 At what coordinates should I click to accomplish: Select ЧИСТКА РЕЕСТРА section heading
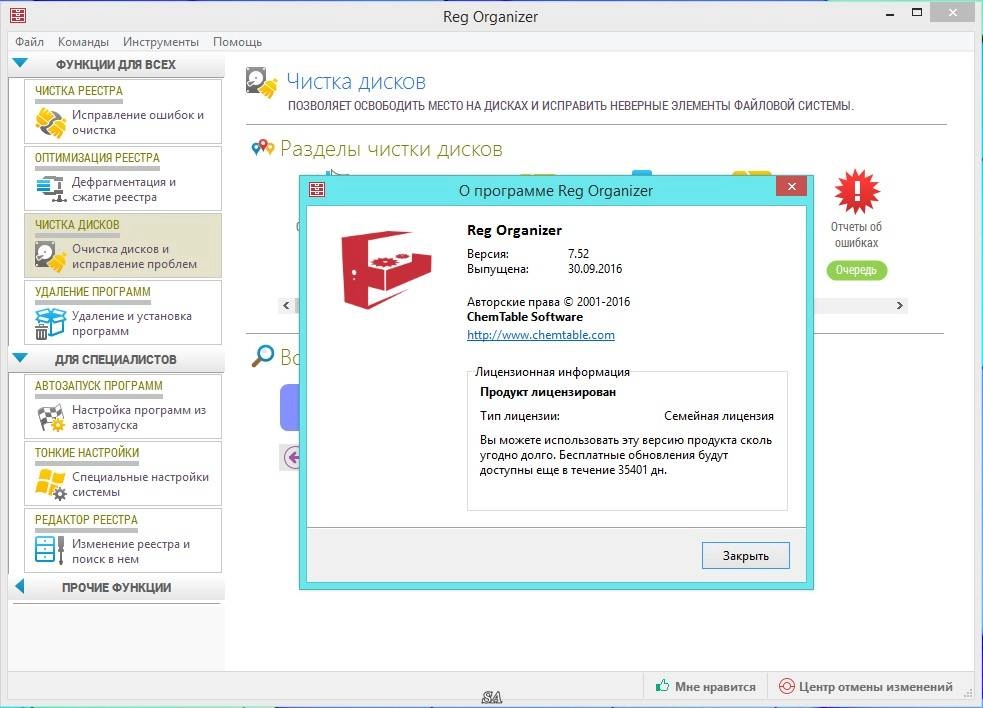click(79, 91)
